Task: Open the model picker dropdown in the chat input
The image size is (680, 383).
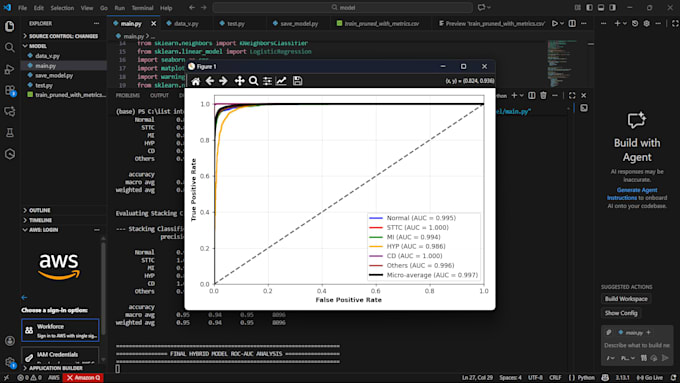Action: click(x=628, y=358)
